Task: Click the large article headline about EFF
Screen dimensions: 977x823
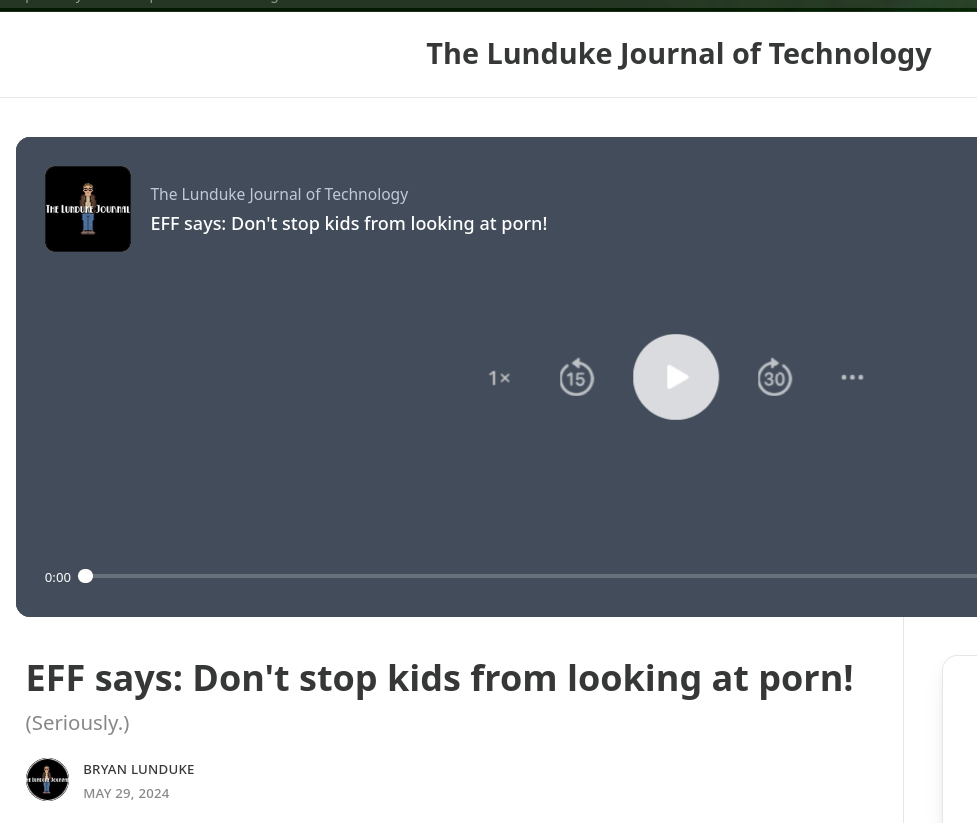Action: pyautogui.click(x=440, y=678)
